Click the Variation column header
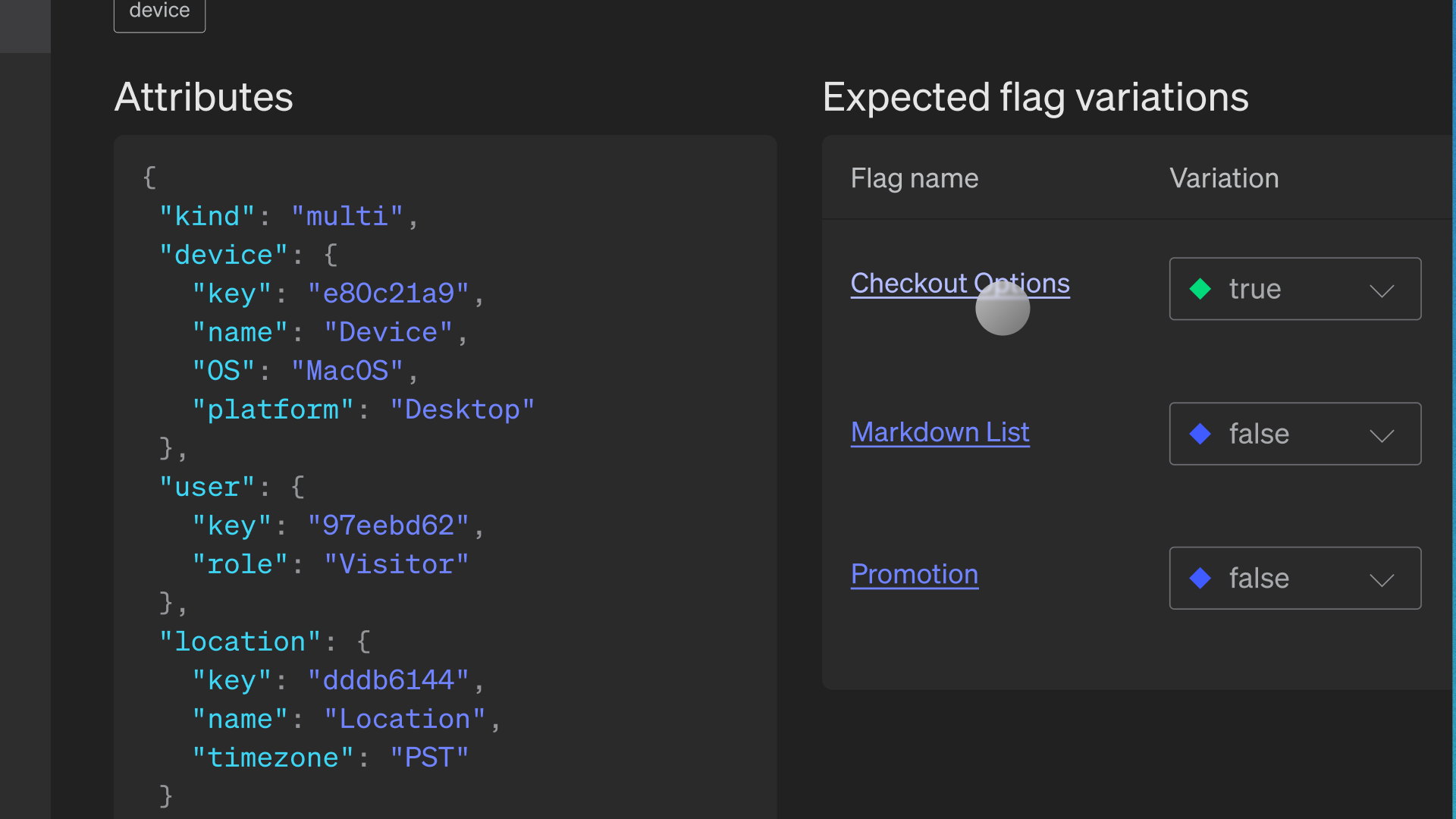The image size is (1456, 819). tap(1223, 179)
